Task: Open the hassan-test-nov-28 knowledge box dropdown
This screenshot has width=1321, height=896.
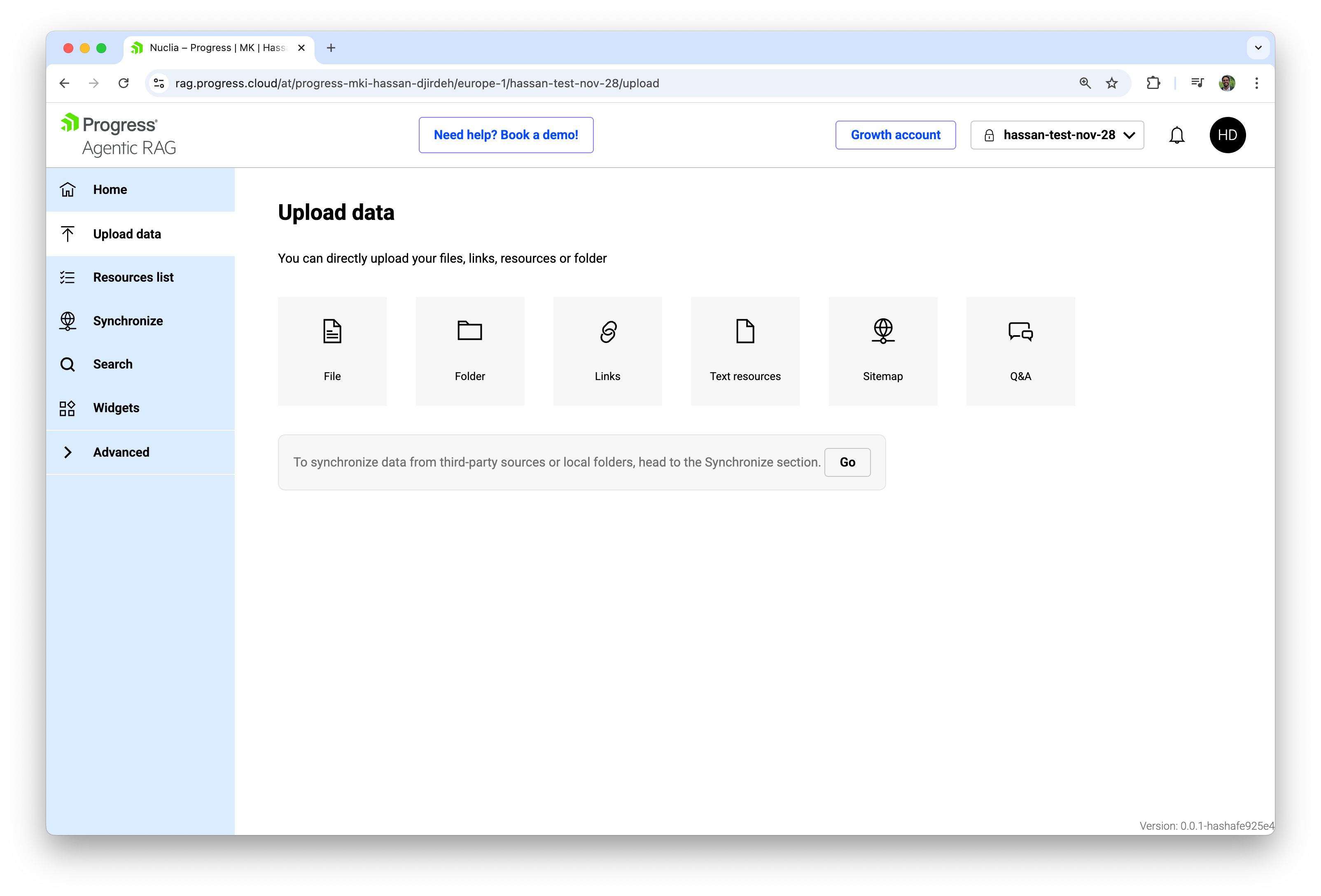Action: tap(1057, 135)
